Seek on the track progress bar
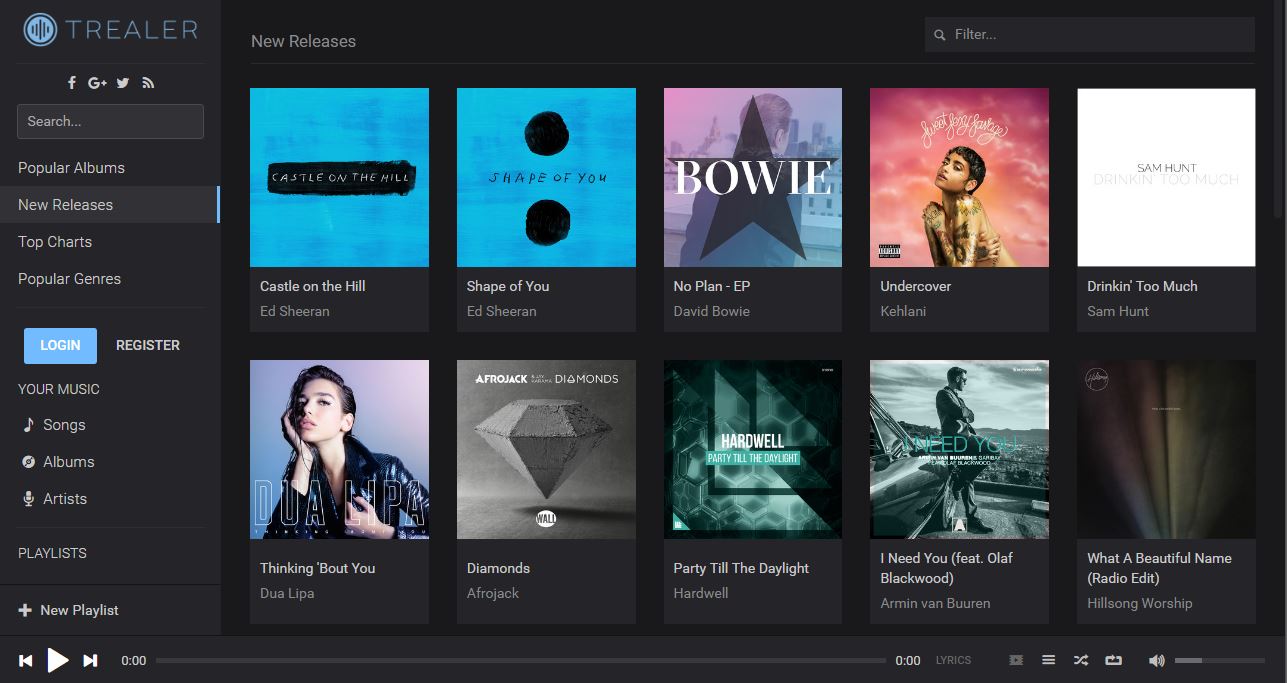 coord(521,660)
